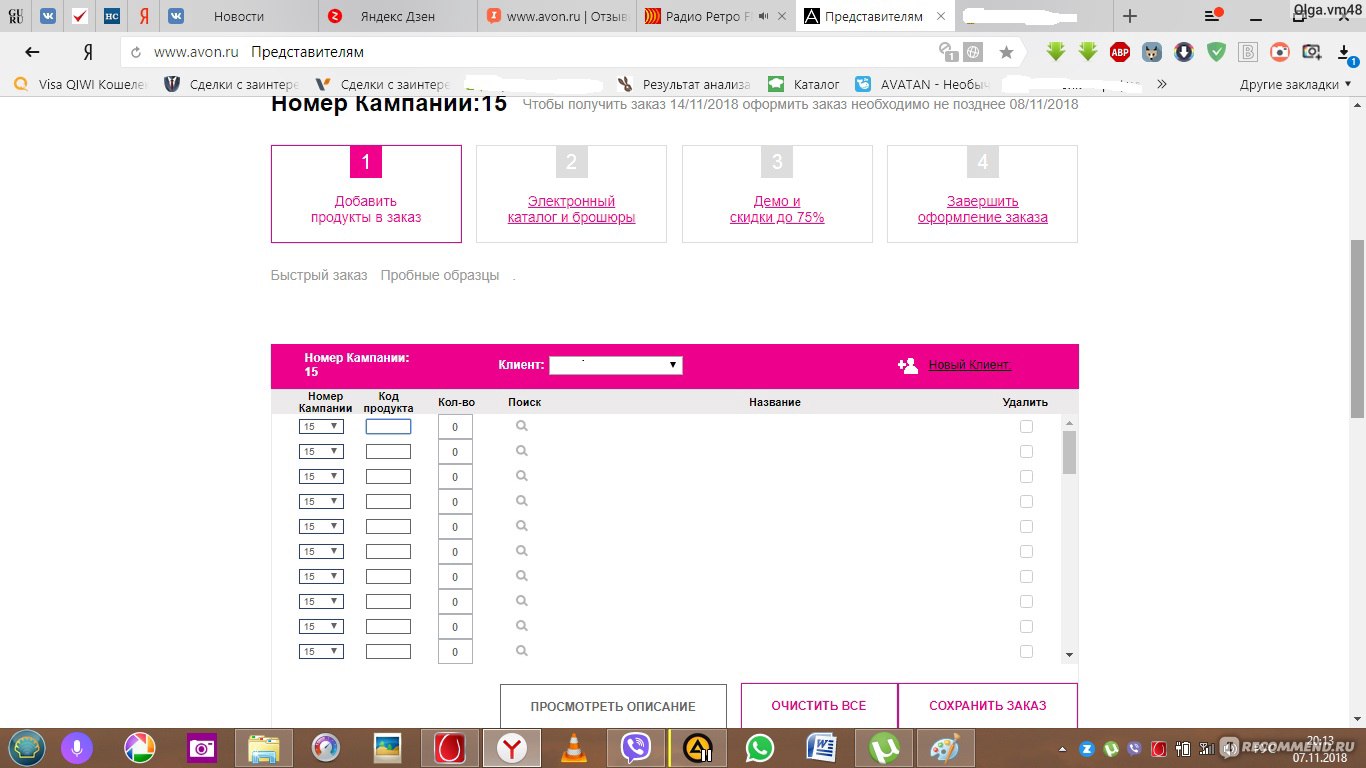Click the Yandex 'Я' logo button beside the address bar
The height and width of the screenshot is (768, 1366).
[x=88, y=52]
